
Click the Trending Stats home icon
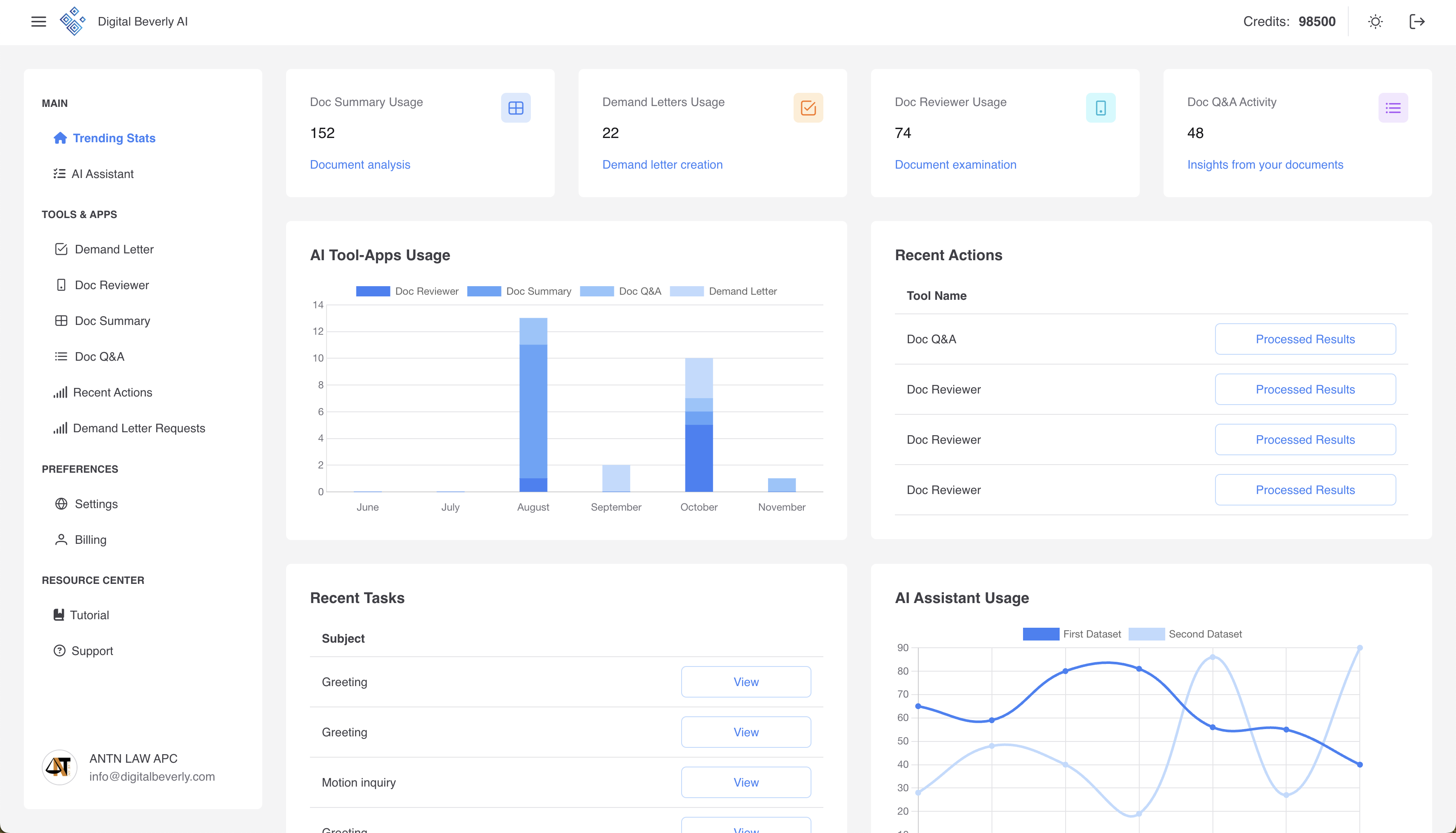[x=60, y=138]
